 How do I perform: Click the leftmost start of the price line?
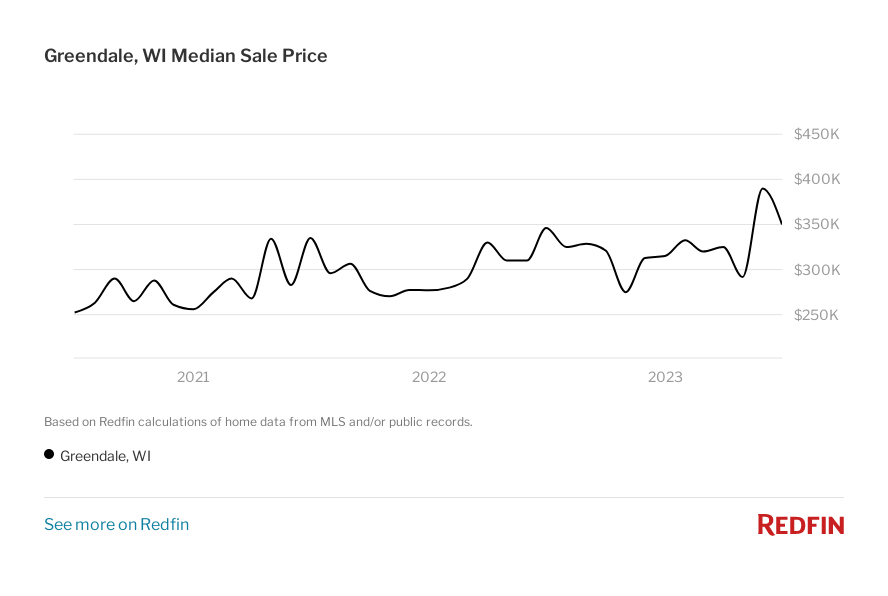(x=75, y=312)
